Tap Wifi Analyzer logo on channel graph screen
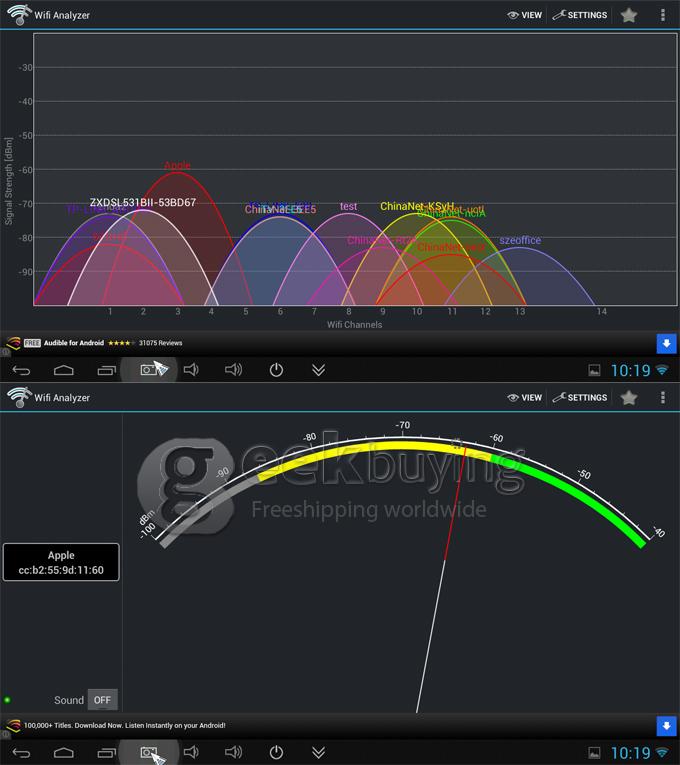680x765 pixels. click(19, 15)
